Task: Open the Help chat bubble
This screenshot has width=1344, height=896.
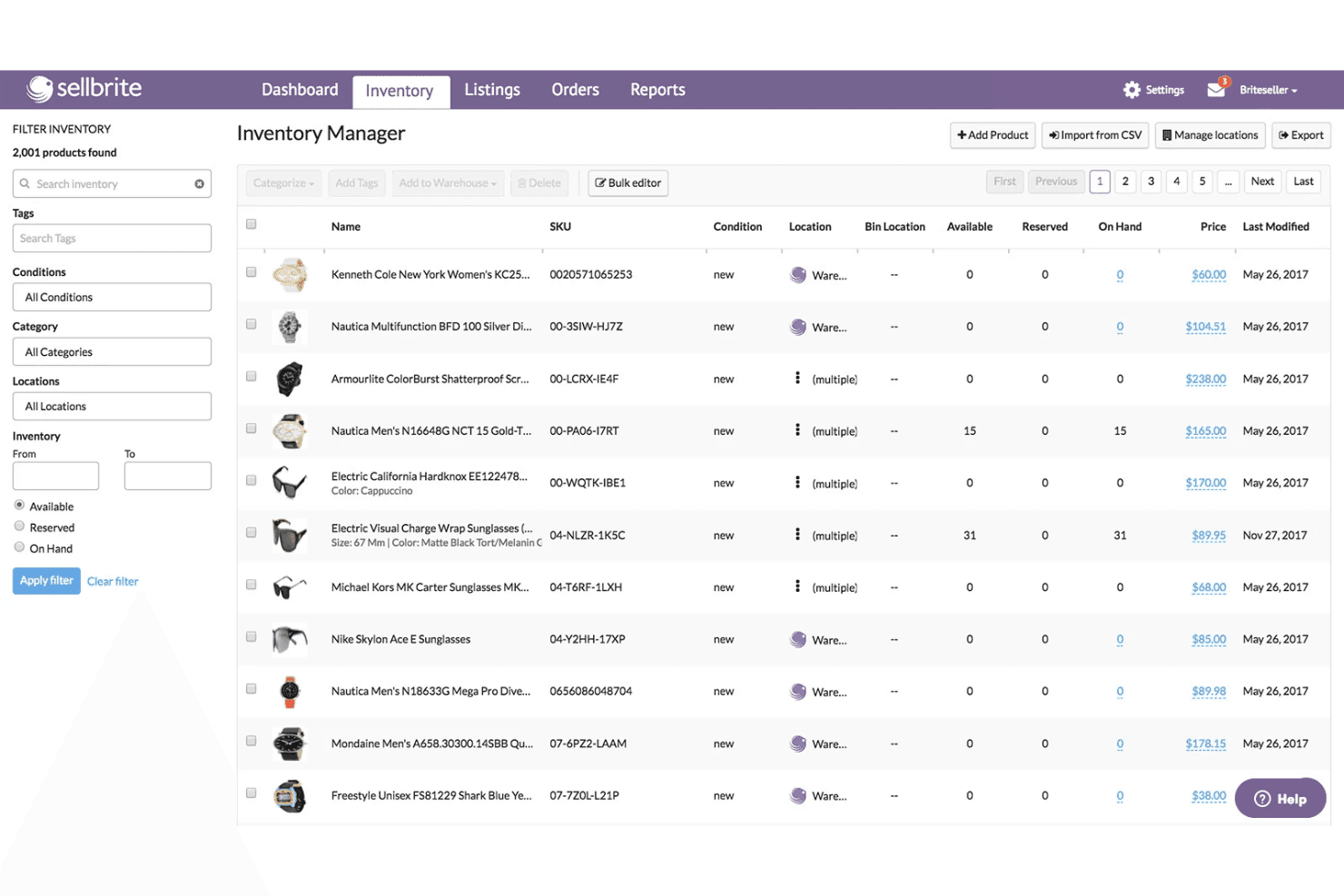Action: [x=1280, y=799]
